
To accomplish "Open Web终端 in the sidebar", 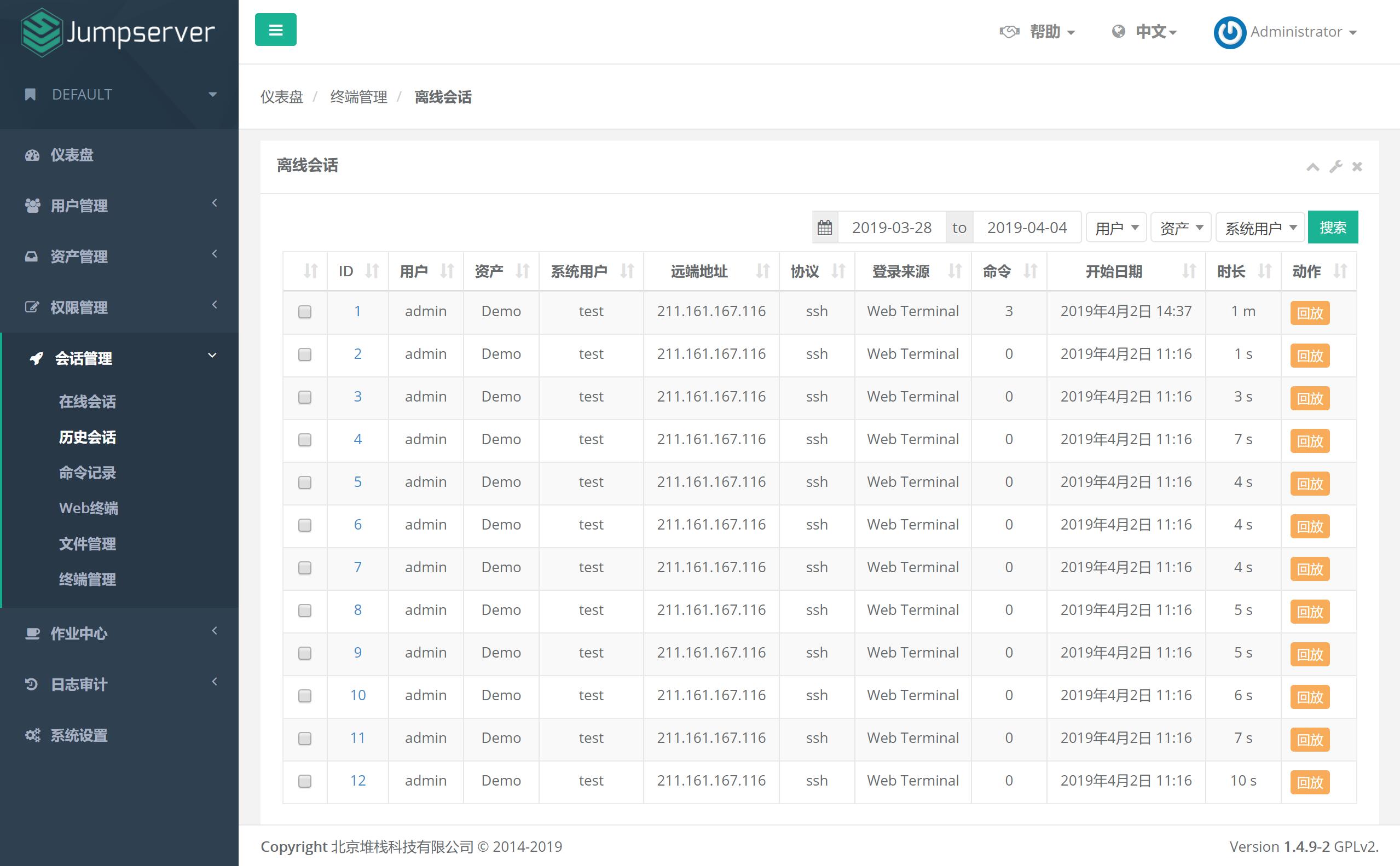I will pyautogui.click(x=88, y=508).
